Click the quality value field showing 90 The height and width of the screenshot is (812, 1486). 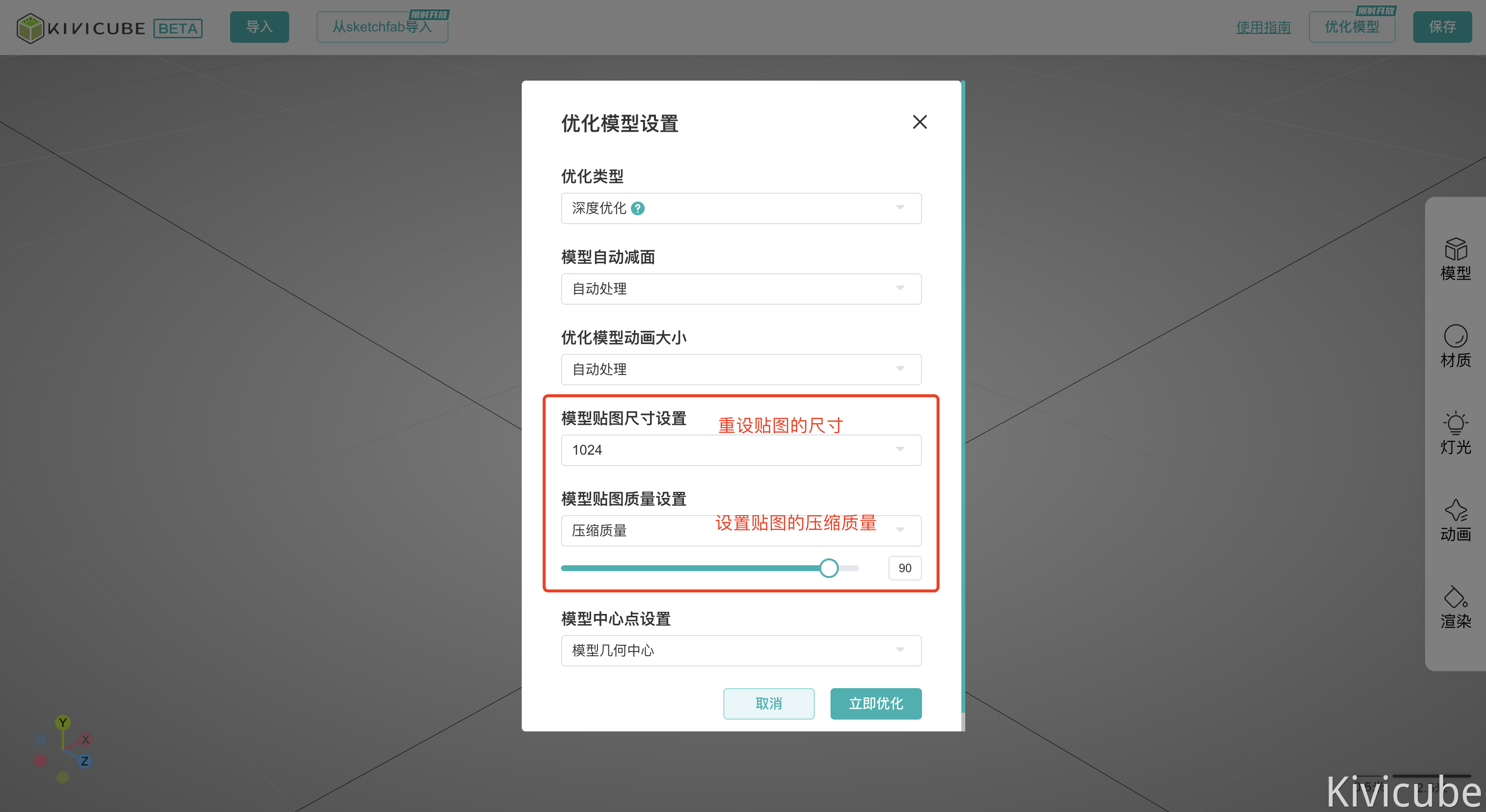coord(904,568)
